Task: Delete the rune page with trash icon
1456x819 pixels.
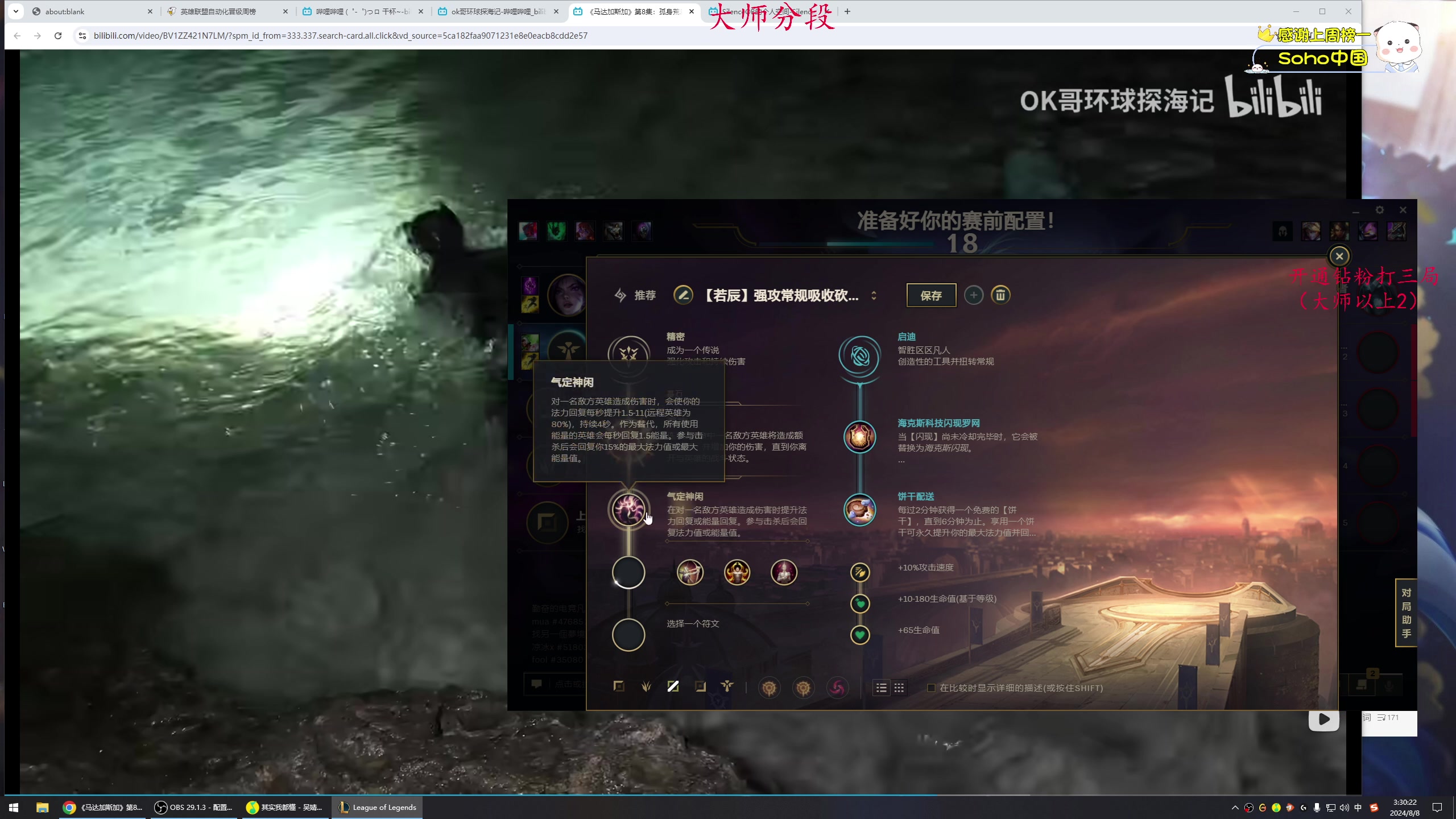Action: point(1000,295)
